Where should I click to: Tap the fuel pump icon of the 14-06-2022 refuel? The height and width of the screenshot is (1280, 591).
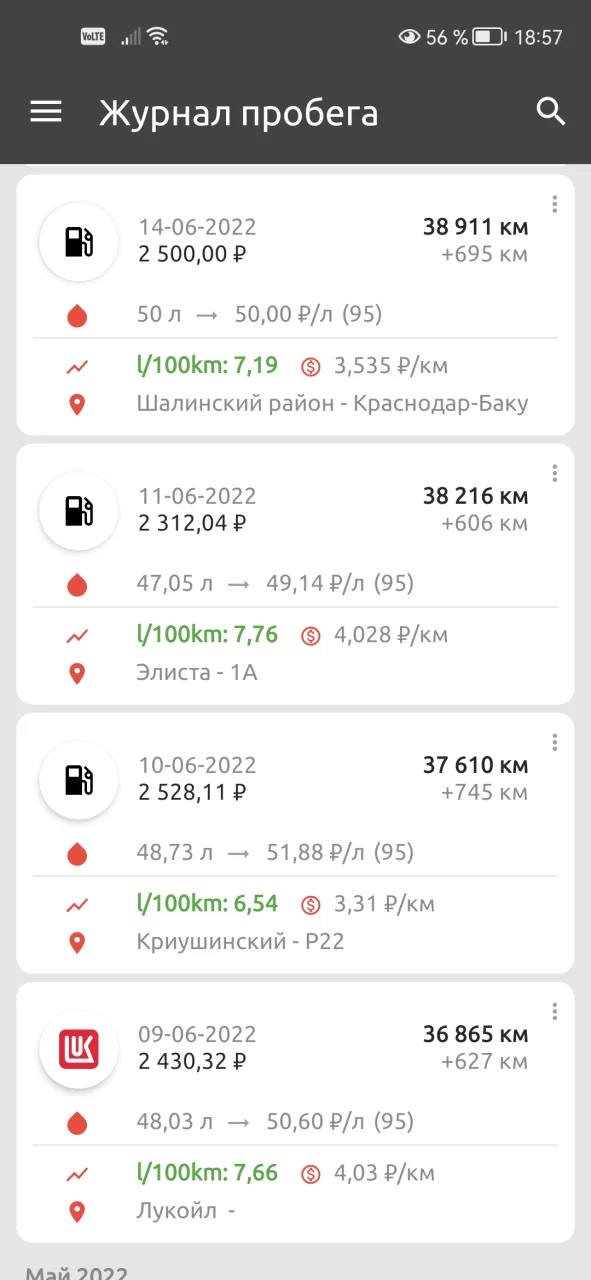click(79, 242)
